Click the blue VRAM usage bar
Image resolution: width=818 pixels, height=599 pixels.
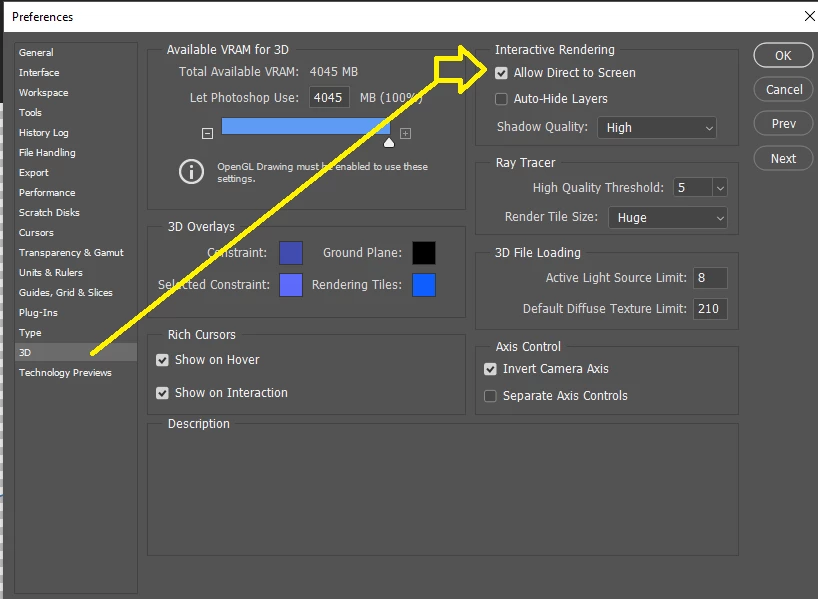point(306,126)
